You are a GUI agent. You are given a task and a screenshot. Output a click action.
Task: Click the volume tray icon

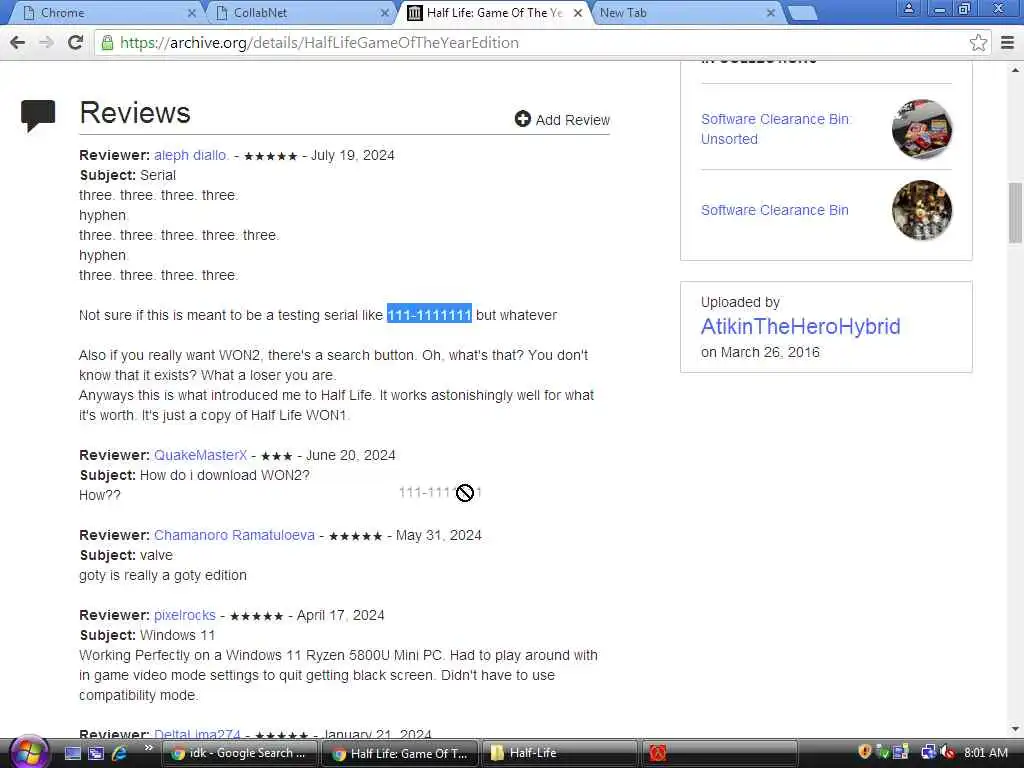click(948, 752)
